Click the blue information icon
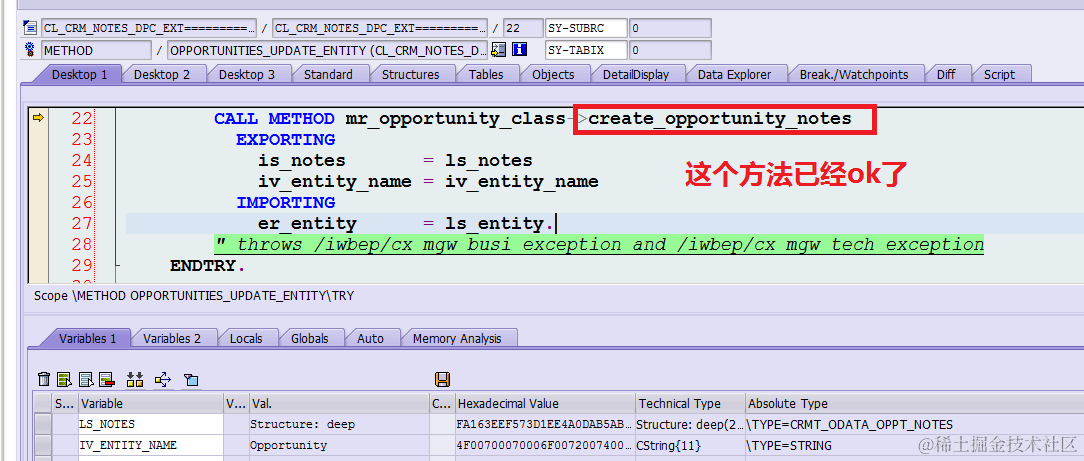 pyautogui.click(x=520, y=50)
